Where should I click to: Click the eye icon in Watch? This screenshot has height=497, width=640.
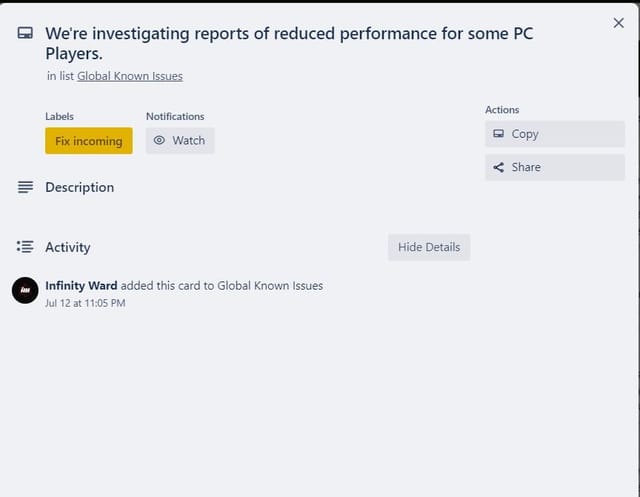[x=159, y=141]
